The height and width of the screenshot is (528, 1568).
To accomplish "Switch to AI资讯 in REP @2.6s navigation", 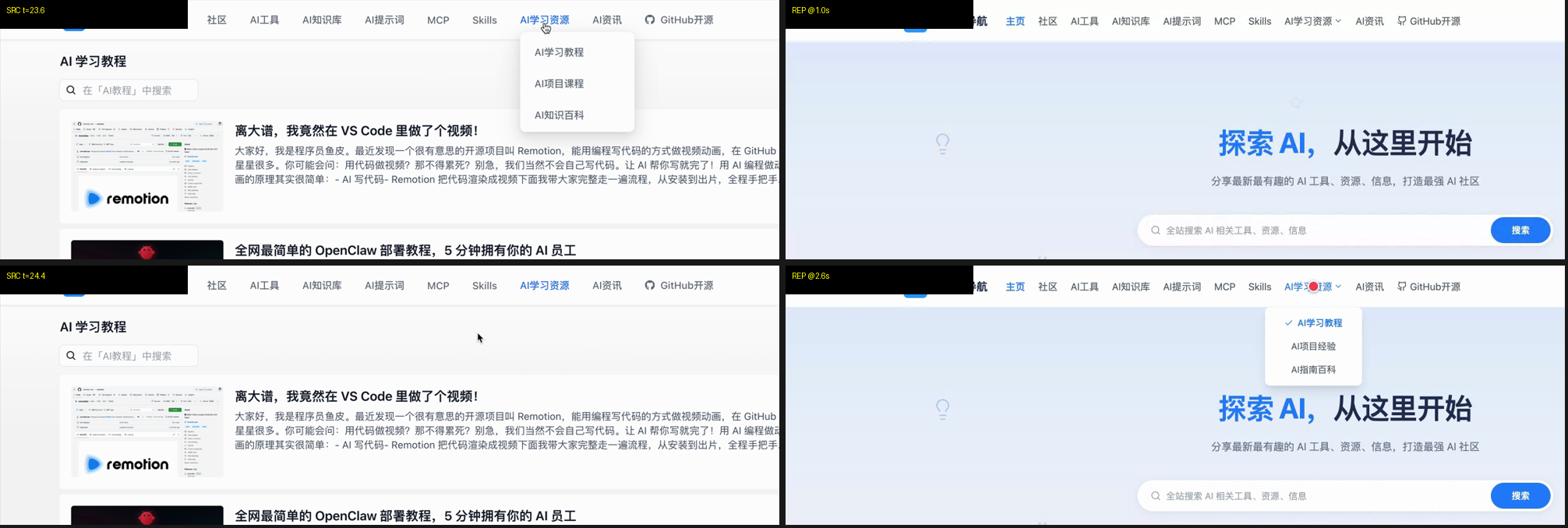I will (x=1370, y=287).
